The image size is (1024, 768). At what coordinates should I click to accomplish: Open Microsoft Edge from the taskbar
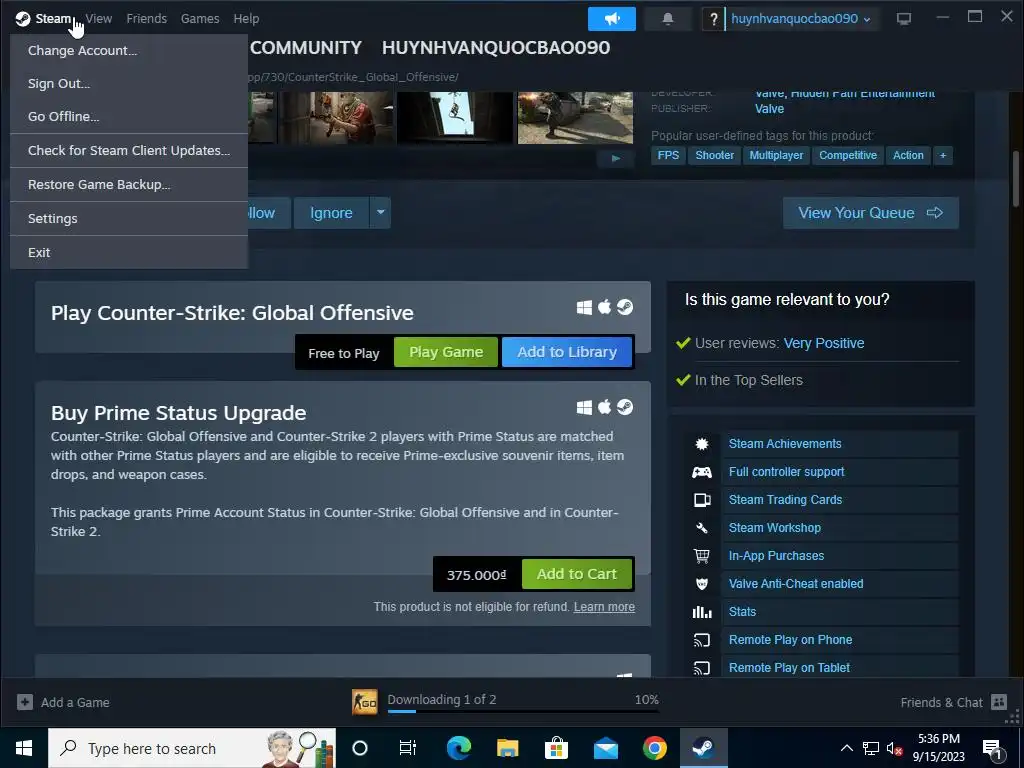(x=458, y=748)
